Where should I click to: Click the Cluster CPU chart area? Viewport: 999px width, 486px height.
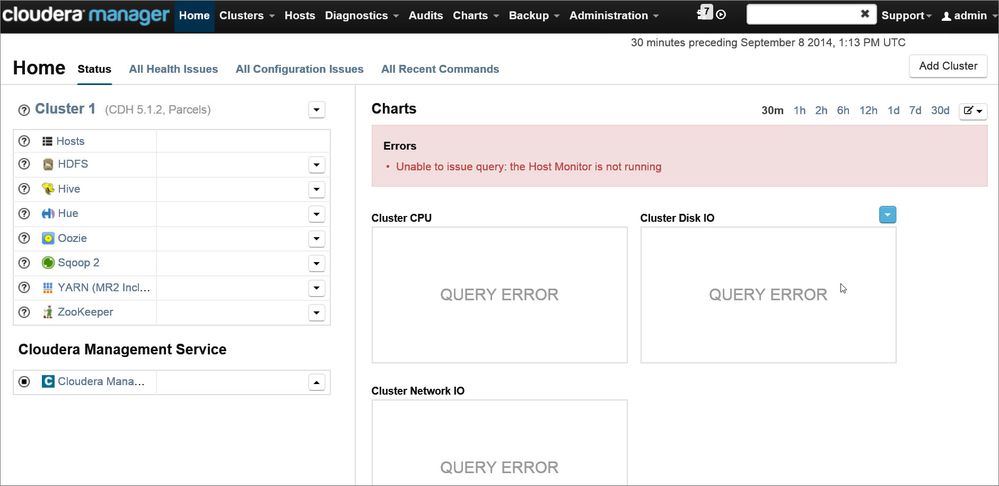[x=500, y=295]
